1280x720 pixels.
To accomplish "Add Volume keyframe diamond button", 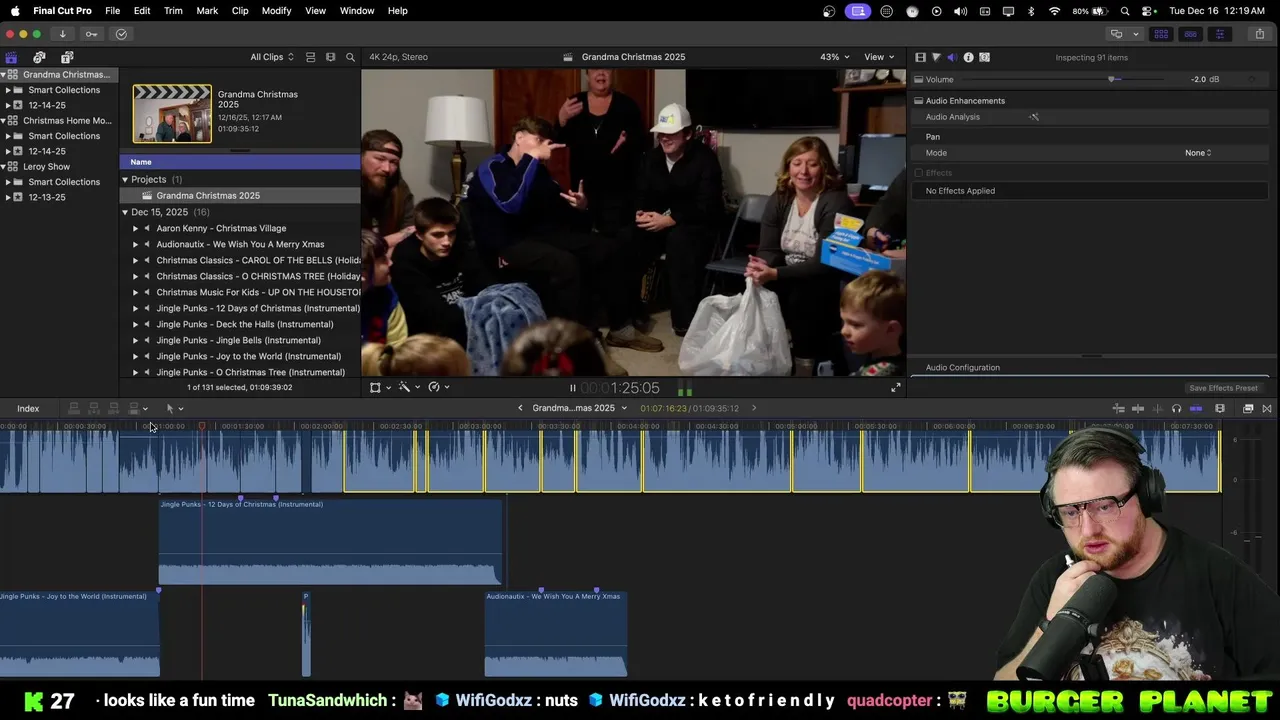I will pos(1253,79).
